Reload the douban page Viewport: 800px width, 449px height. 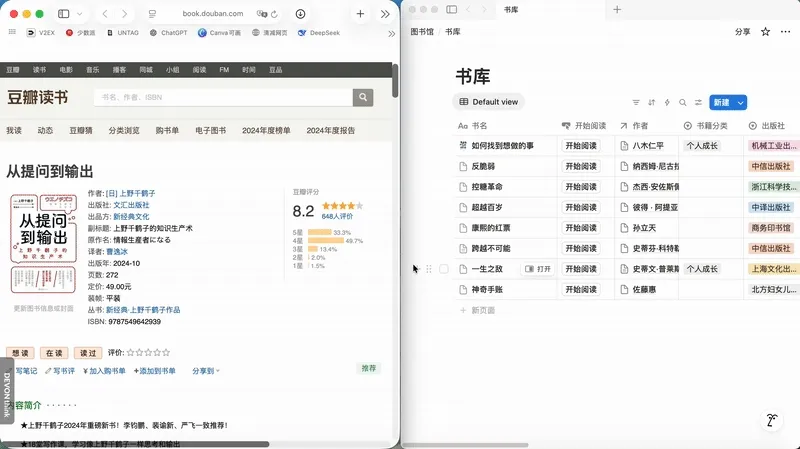pos(274,14)
